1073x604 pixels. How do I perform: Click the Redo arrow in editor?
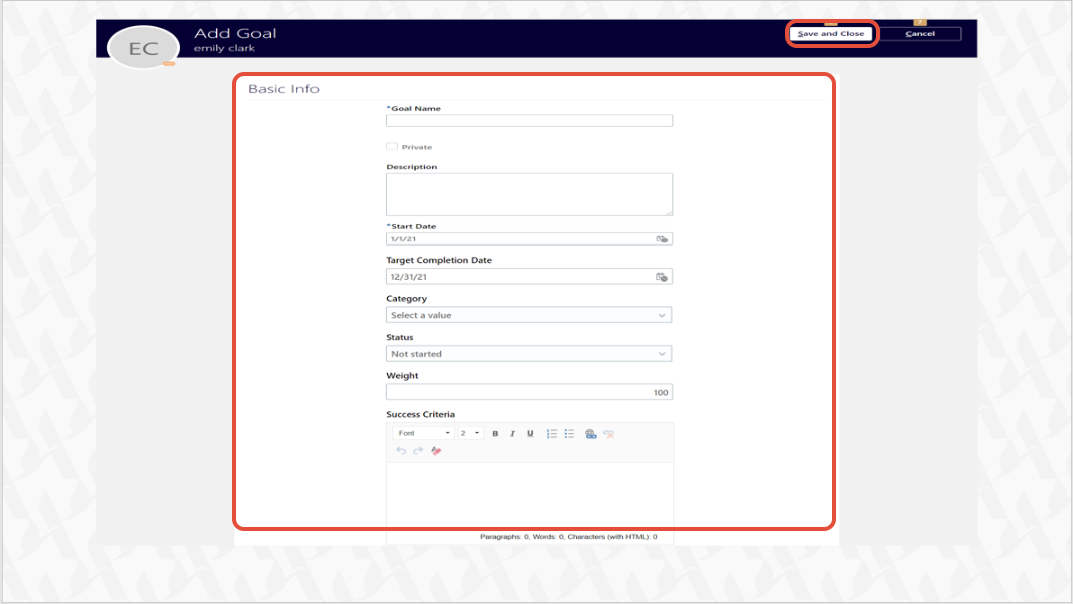tap(418, 451)
